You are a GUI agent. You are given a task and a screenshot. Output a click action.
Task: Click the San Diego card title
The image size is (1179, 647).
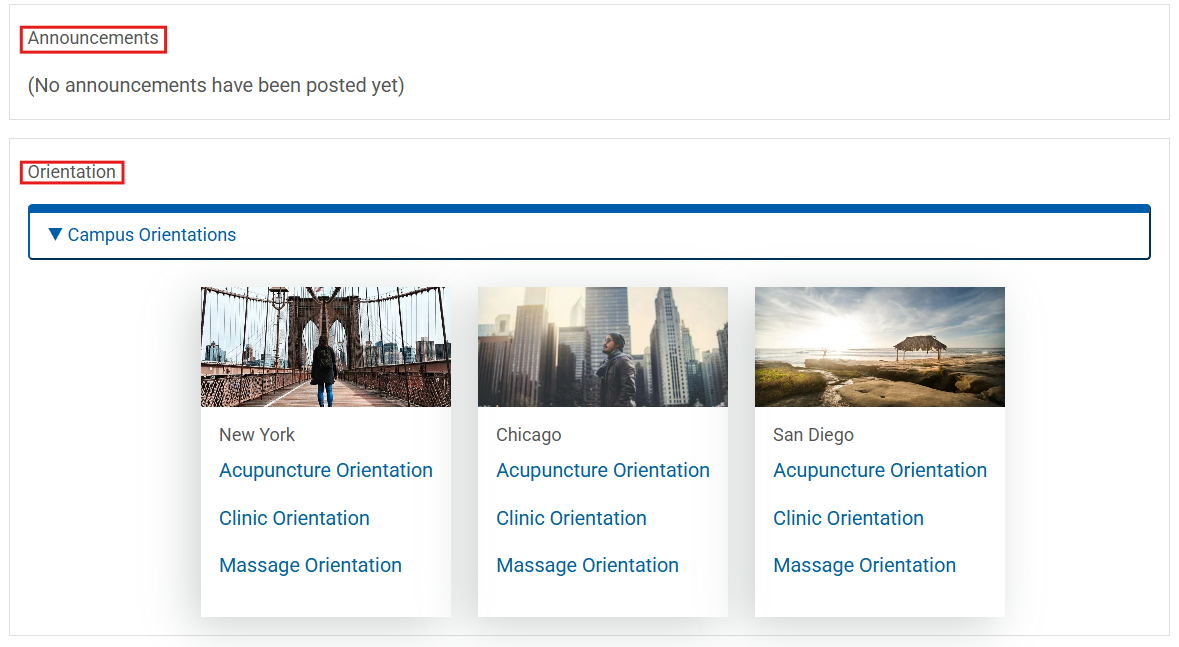813,435
